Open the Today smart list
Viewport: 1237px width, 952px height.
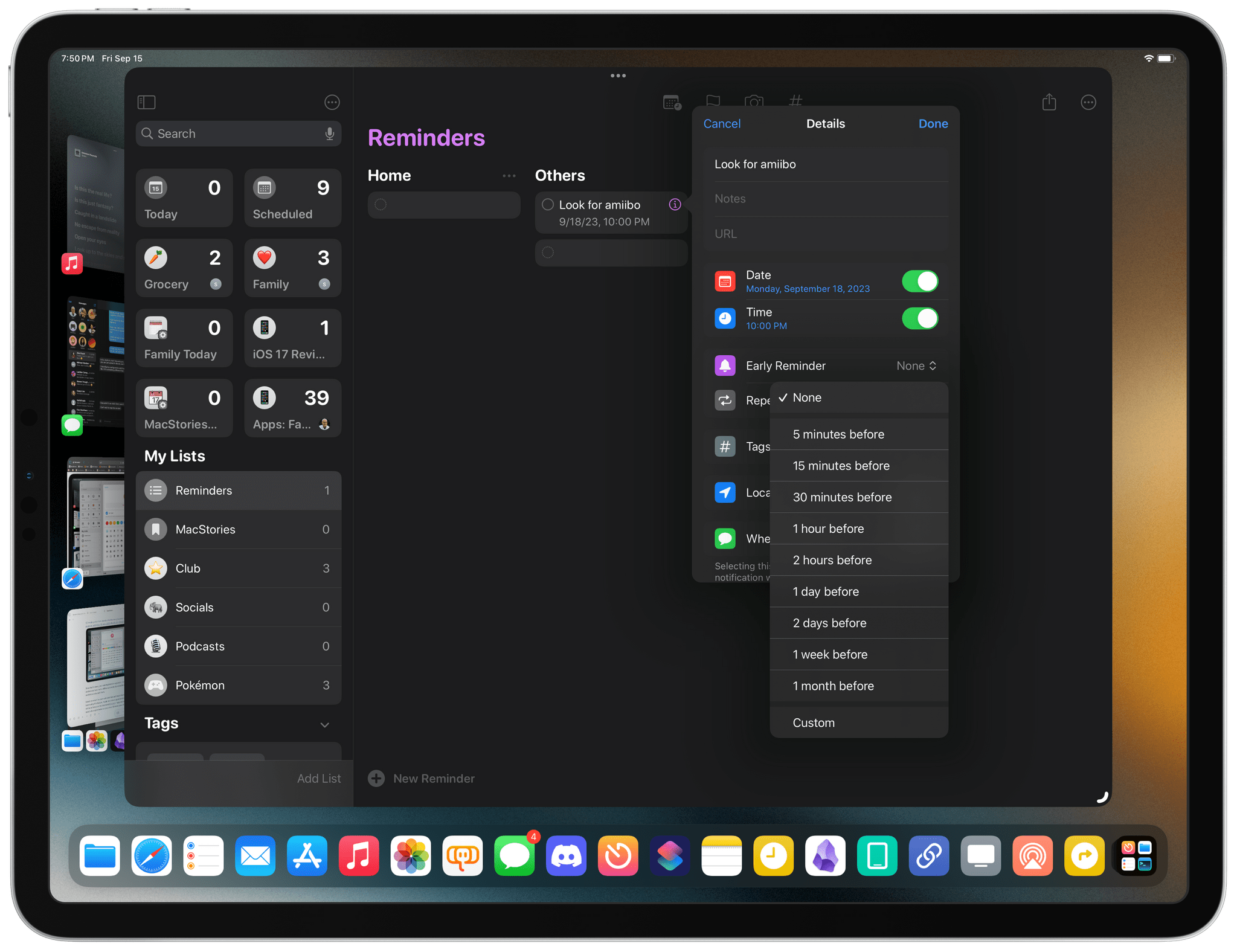(184, 198)
